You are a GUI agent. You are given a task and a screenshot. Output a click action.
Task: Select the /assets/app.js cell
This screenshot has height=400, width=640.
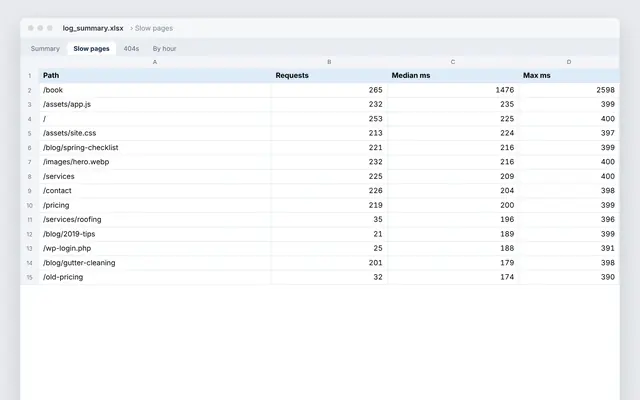click(155, 104)
